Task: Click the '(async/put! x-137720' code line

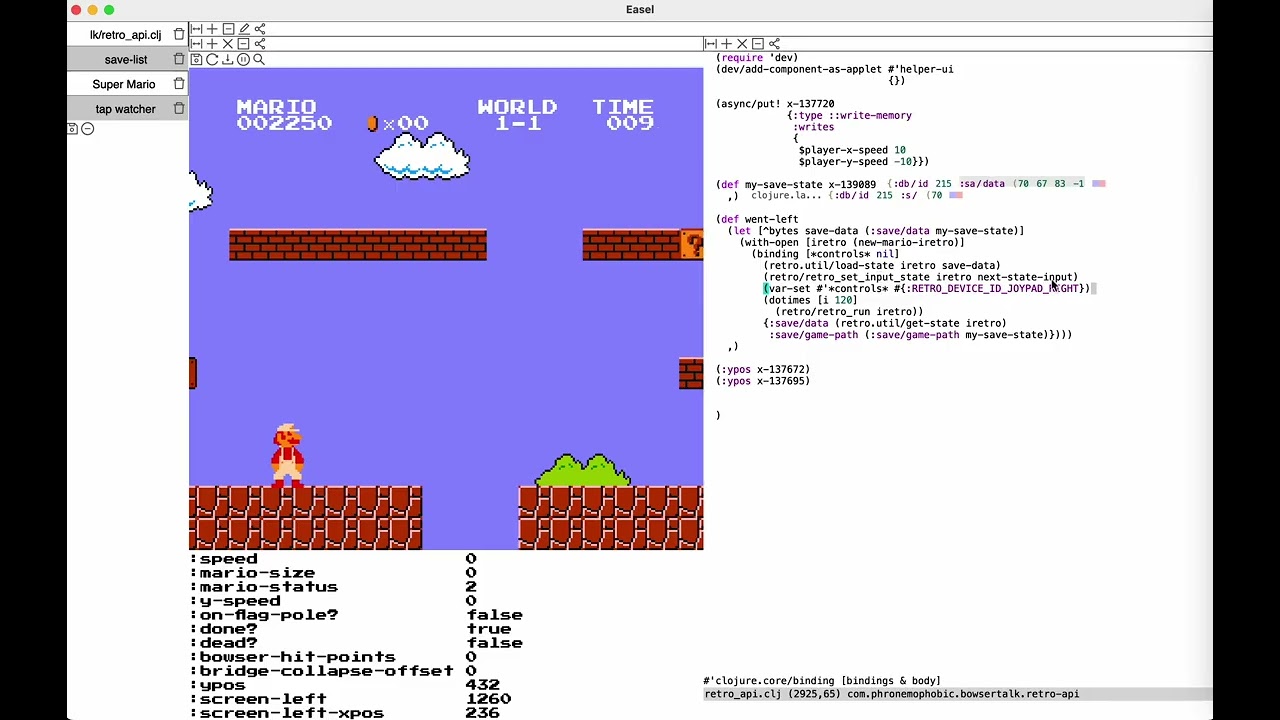Action: point(775,104)
